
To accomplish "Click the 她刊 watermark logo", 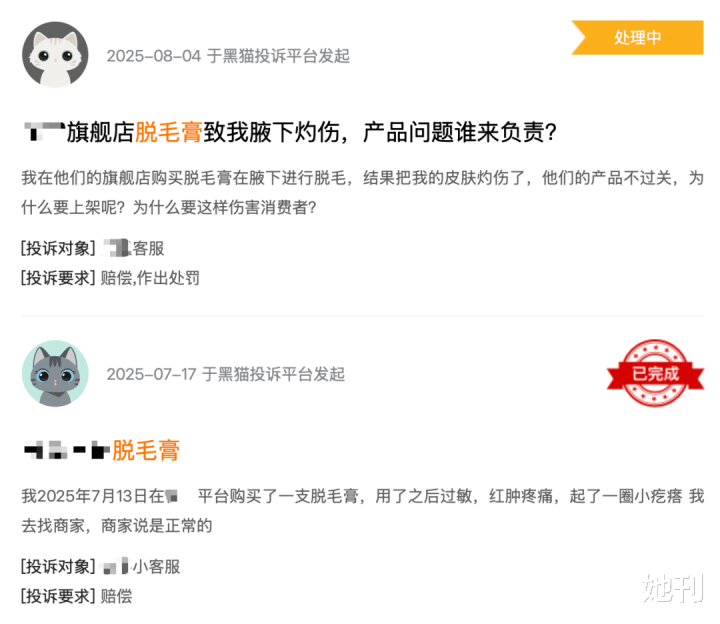I will (x=673, y=588).
